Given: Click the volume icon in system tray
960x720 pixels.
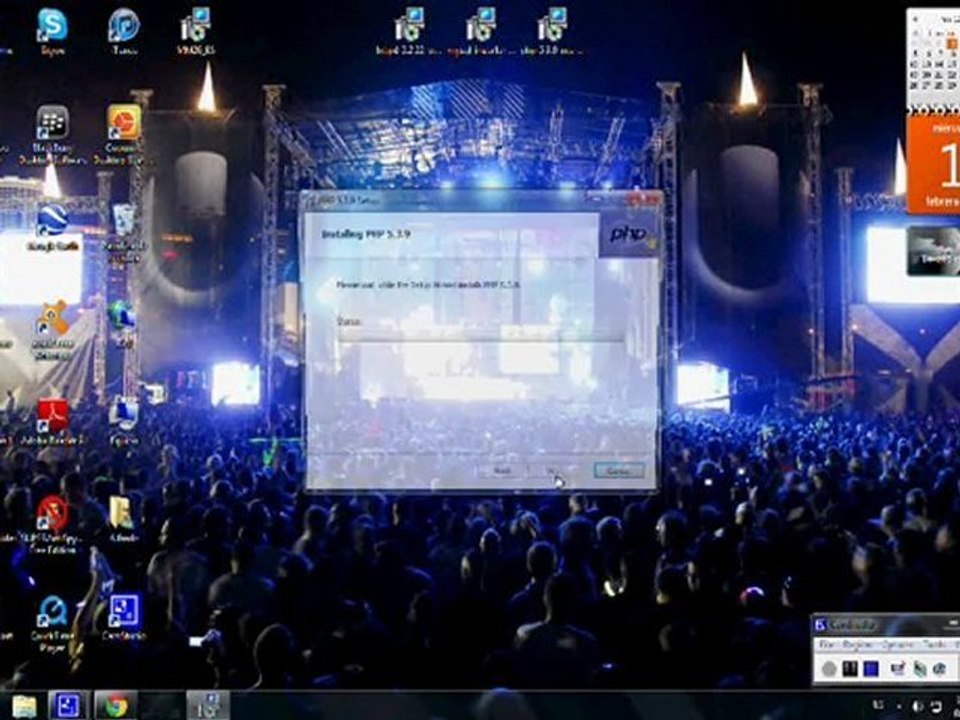Looking at the screenshot, I should point(918,706).
